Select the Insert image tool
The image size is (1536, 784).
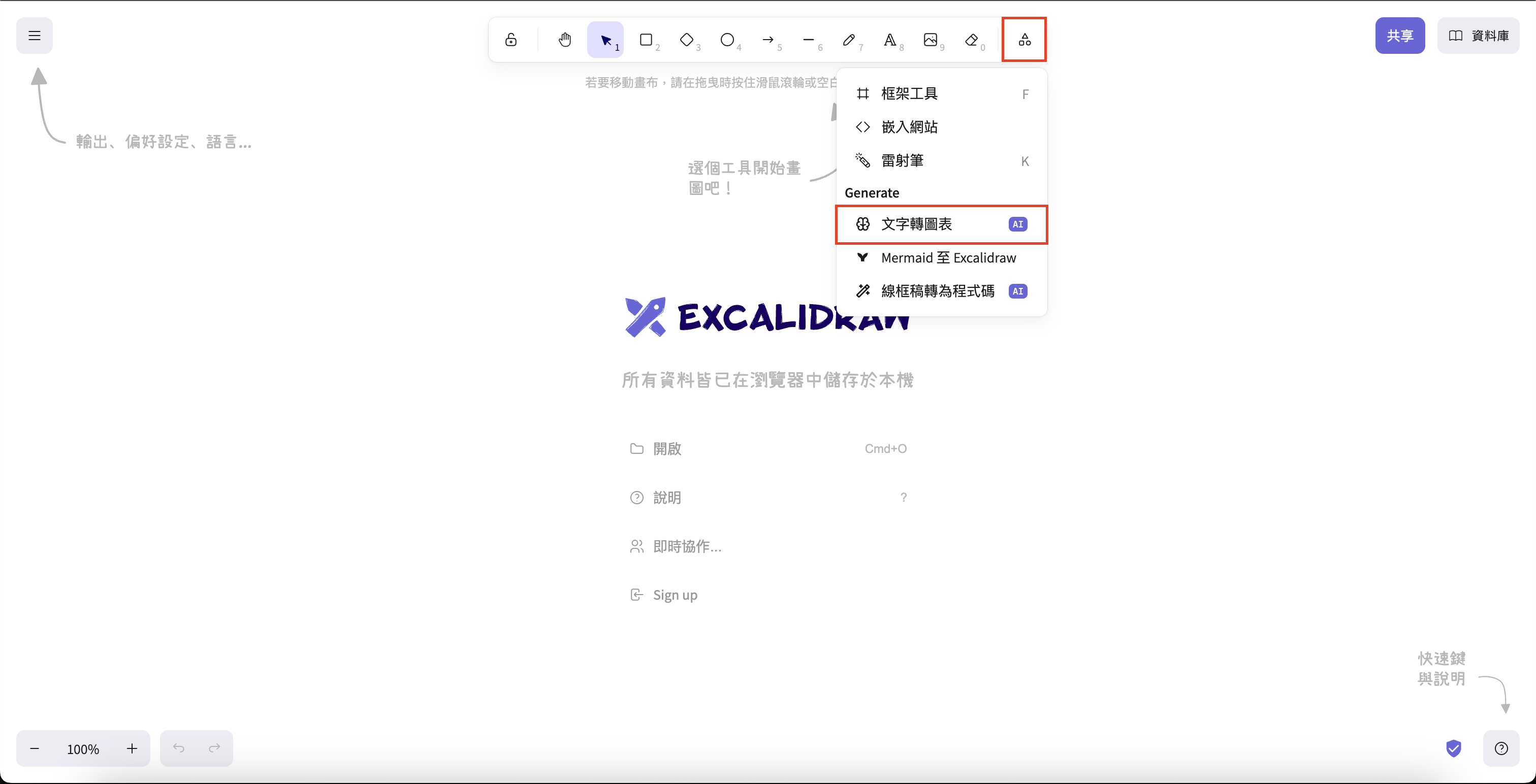930,40
